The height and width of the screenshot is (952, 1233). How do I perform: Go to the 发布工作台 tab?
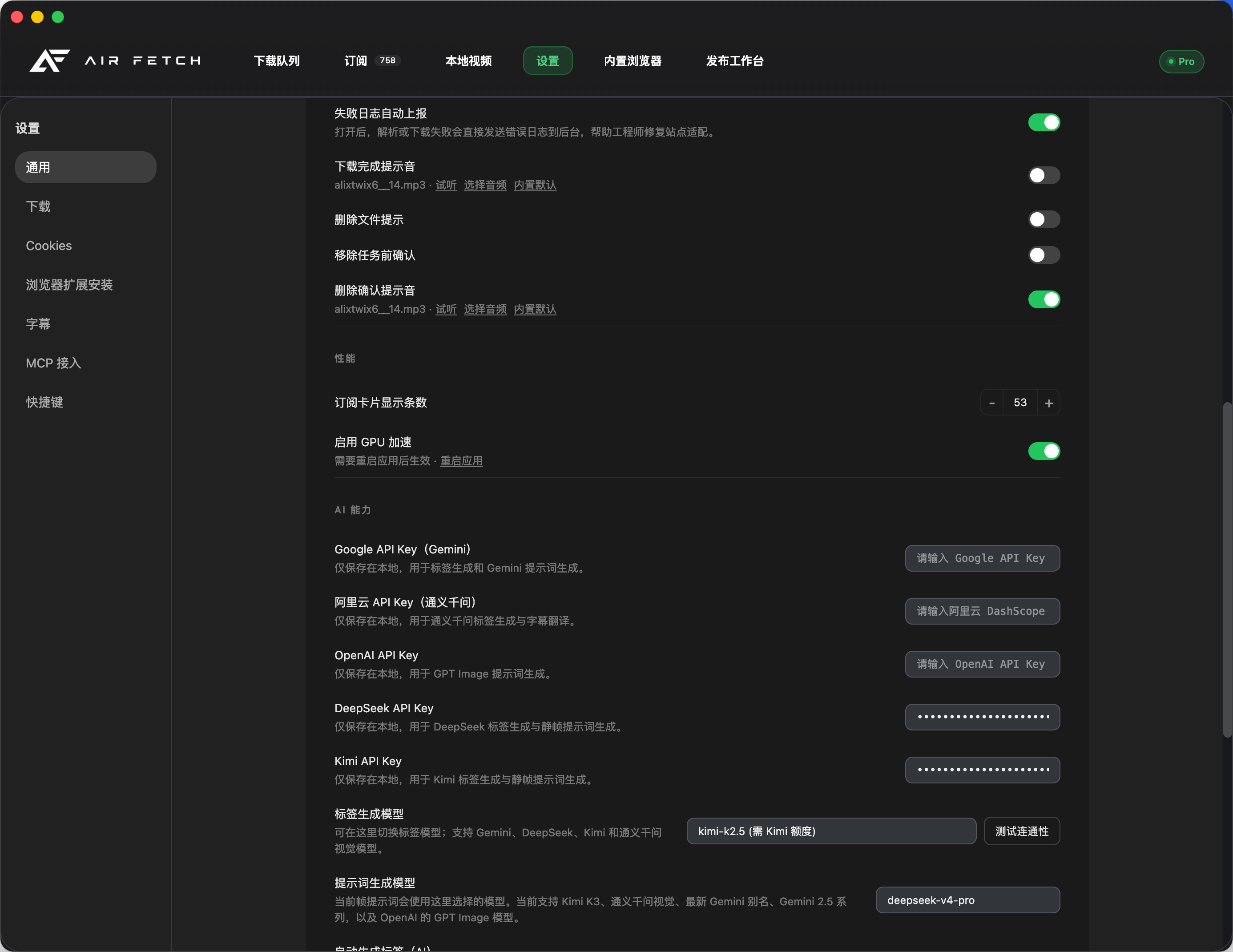[x=734, y=61]
